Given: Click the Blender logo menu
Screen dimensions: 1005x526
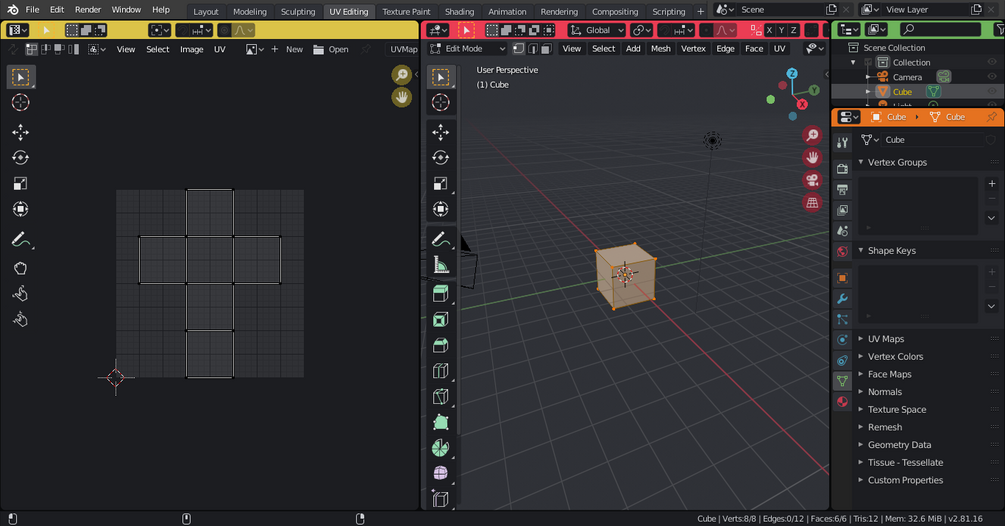Looking at the screenshot, I should [12, 10].
